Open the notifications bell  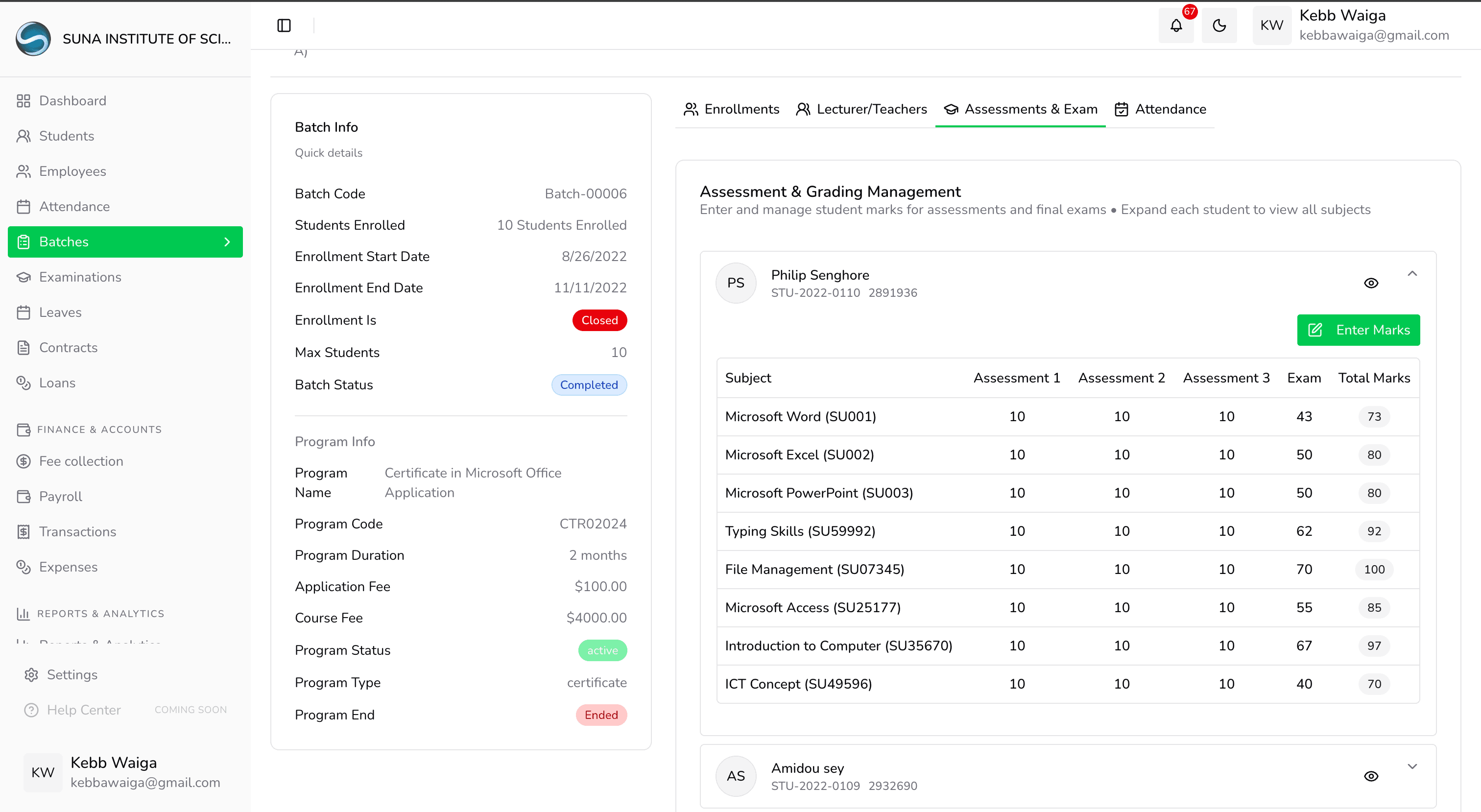click(1176, 25)
